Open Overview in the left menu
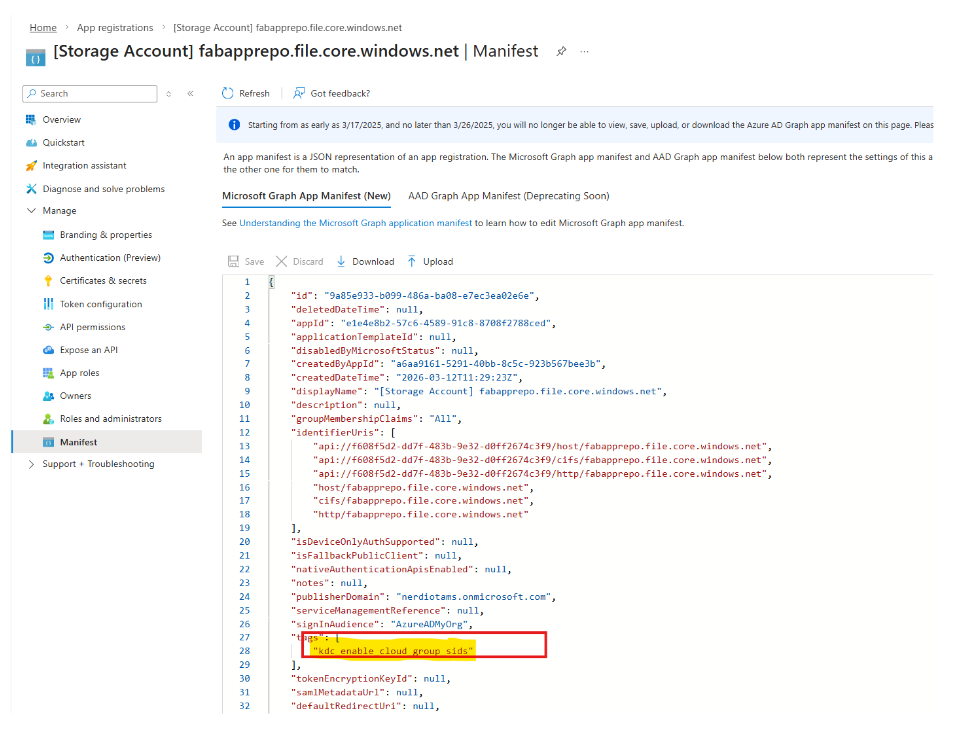Viewport: 954px width, 729px height. 62,119
